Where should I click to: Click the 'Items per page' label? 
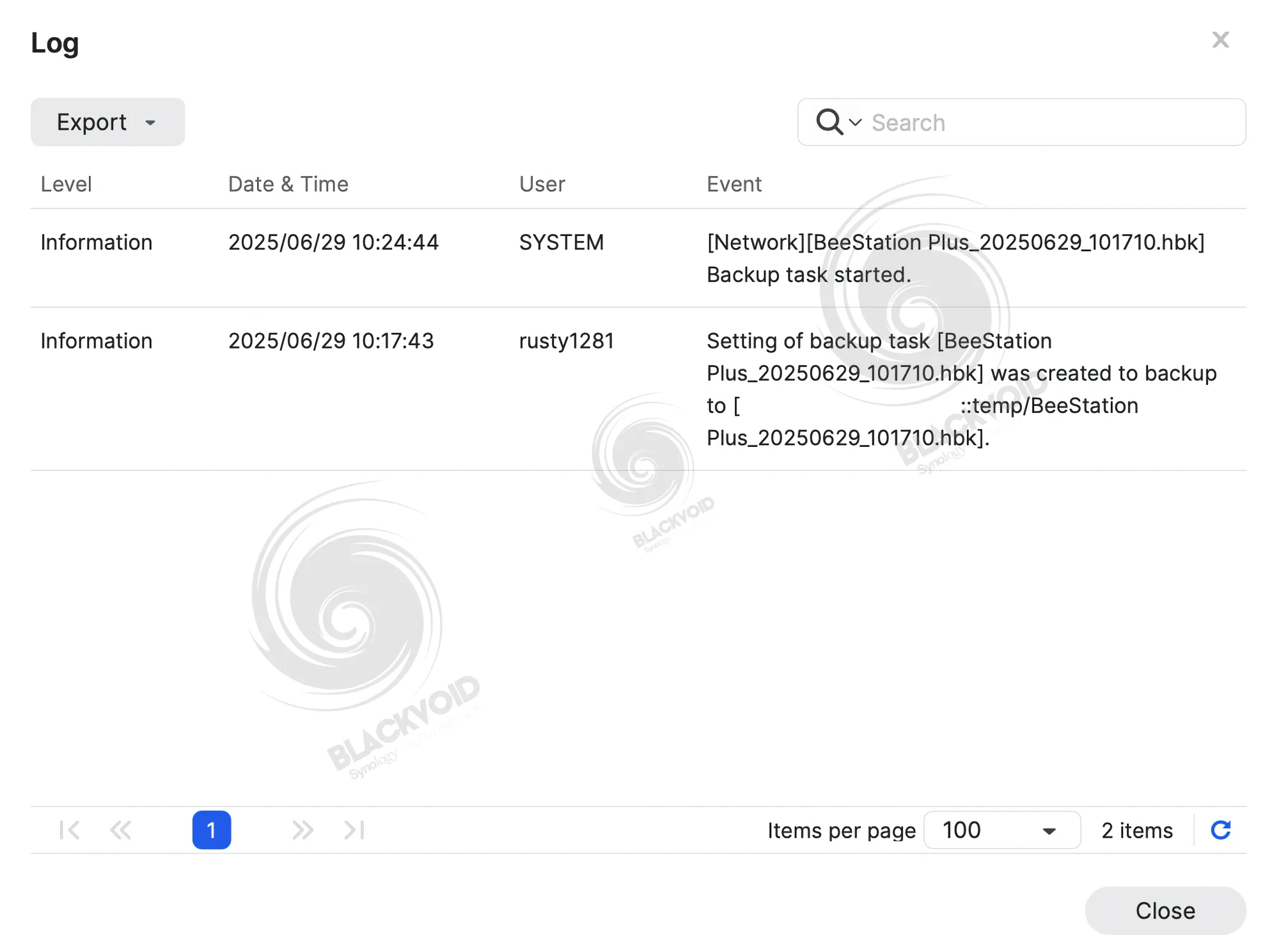[842, 831]
